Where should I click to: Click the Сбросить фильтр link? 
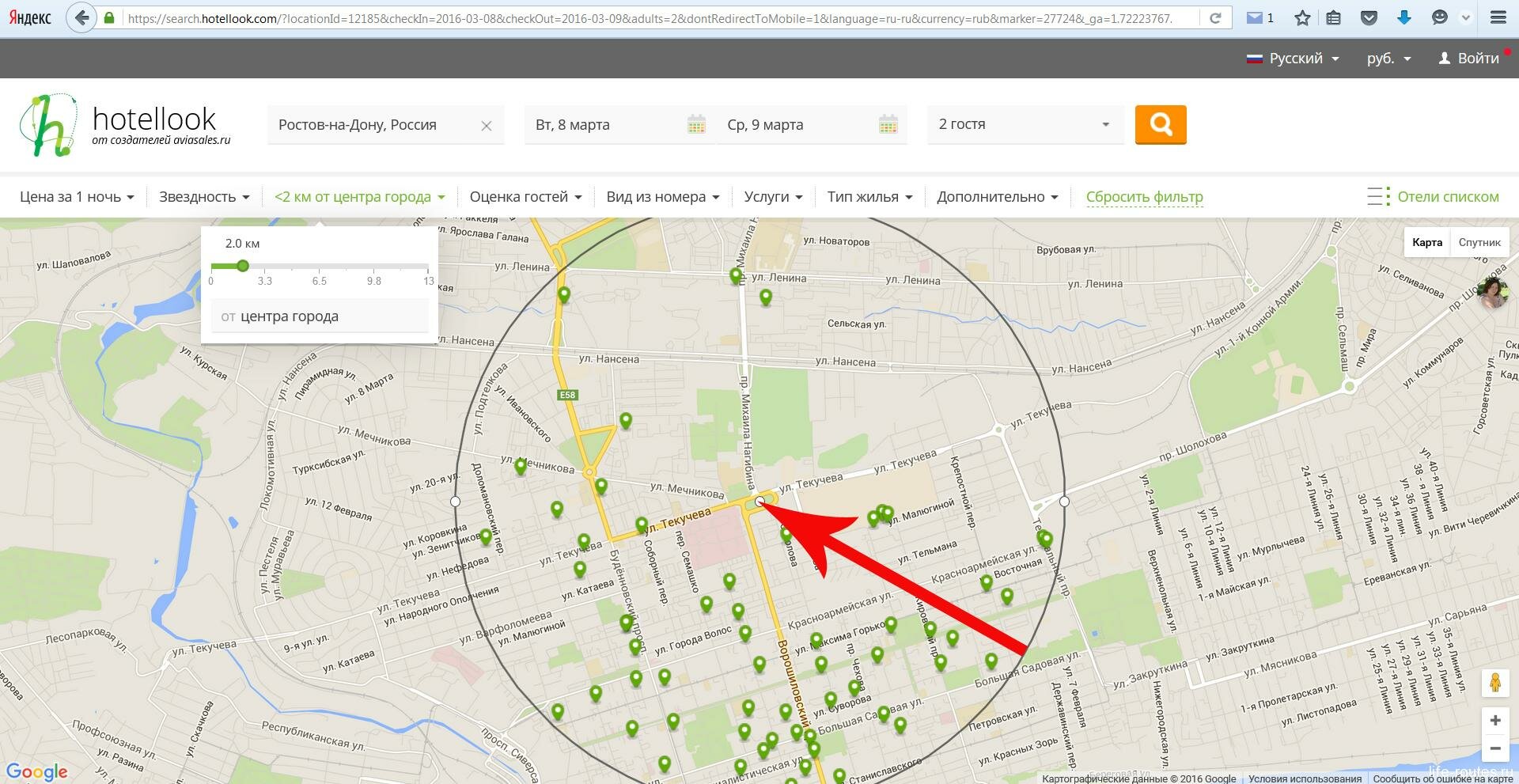click(x=1144, y=197)
